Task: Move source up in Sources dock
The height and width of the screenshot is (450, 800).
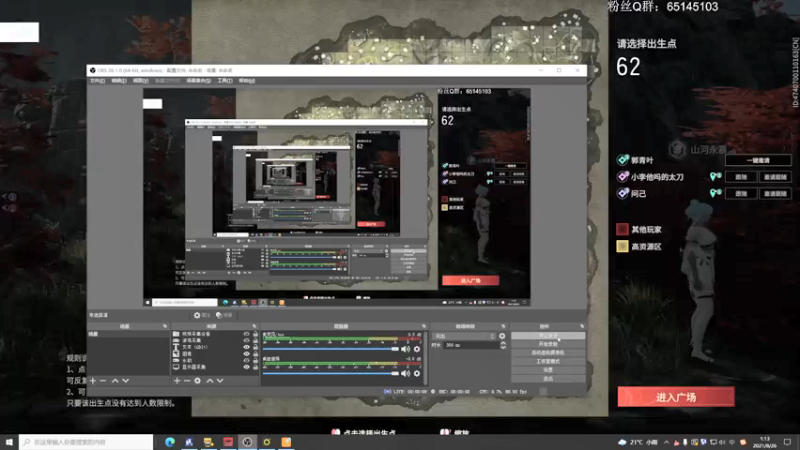Action: (x=210, y=381)
